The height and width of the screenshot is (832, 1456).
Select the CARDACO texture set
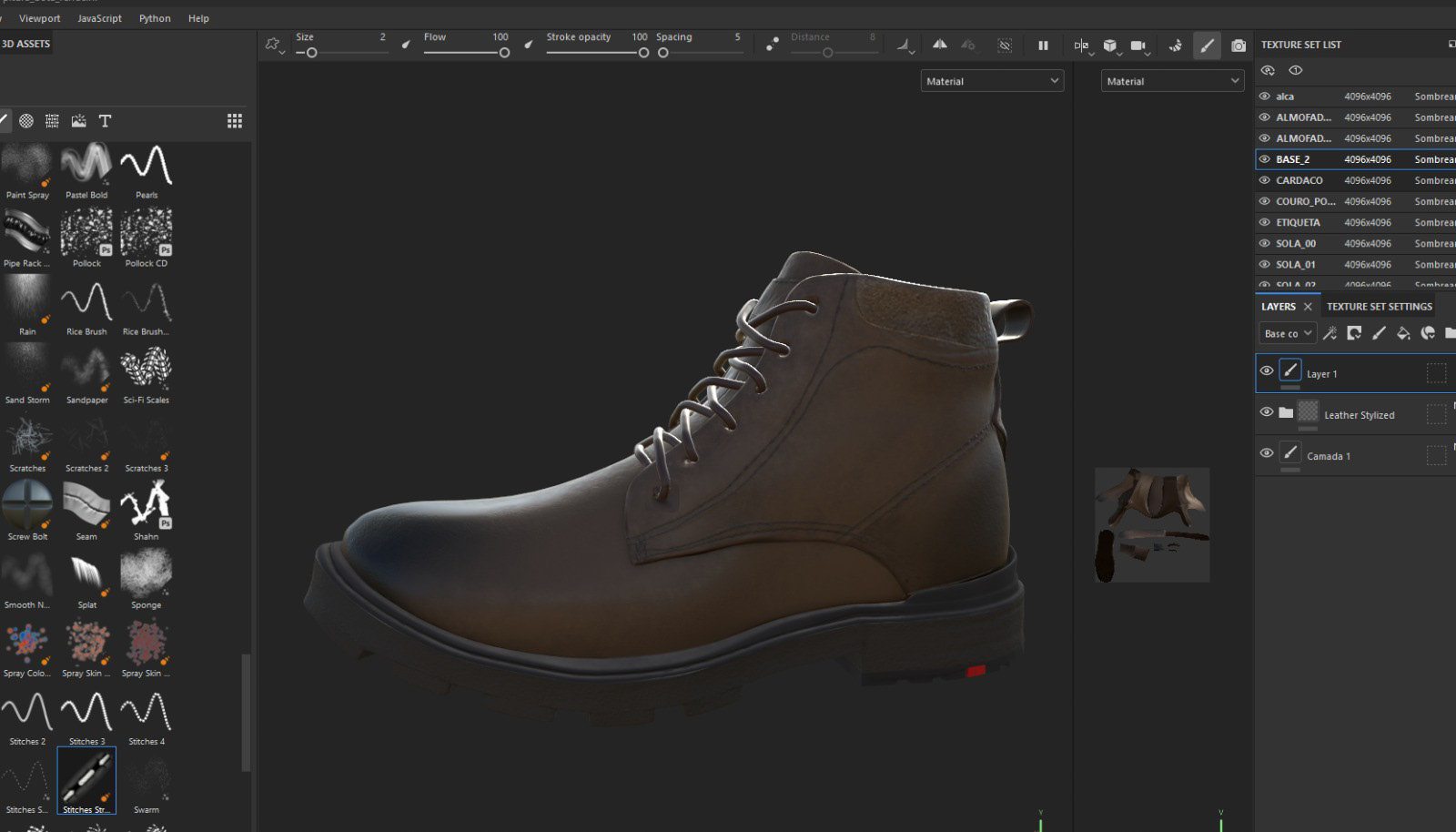[1299, 180]
